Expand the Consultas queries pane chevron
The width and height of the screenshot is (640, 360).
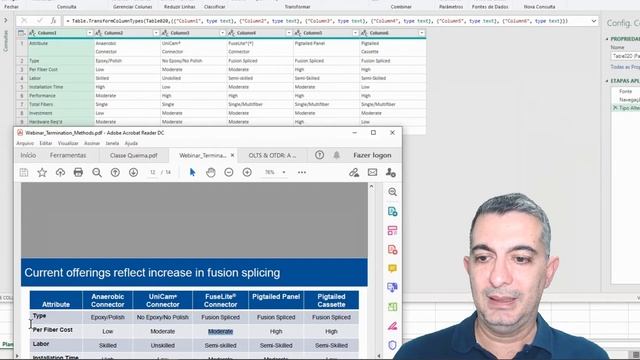(x=6, y=20)
